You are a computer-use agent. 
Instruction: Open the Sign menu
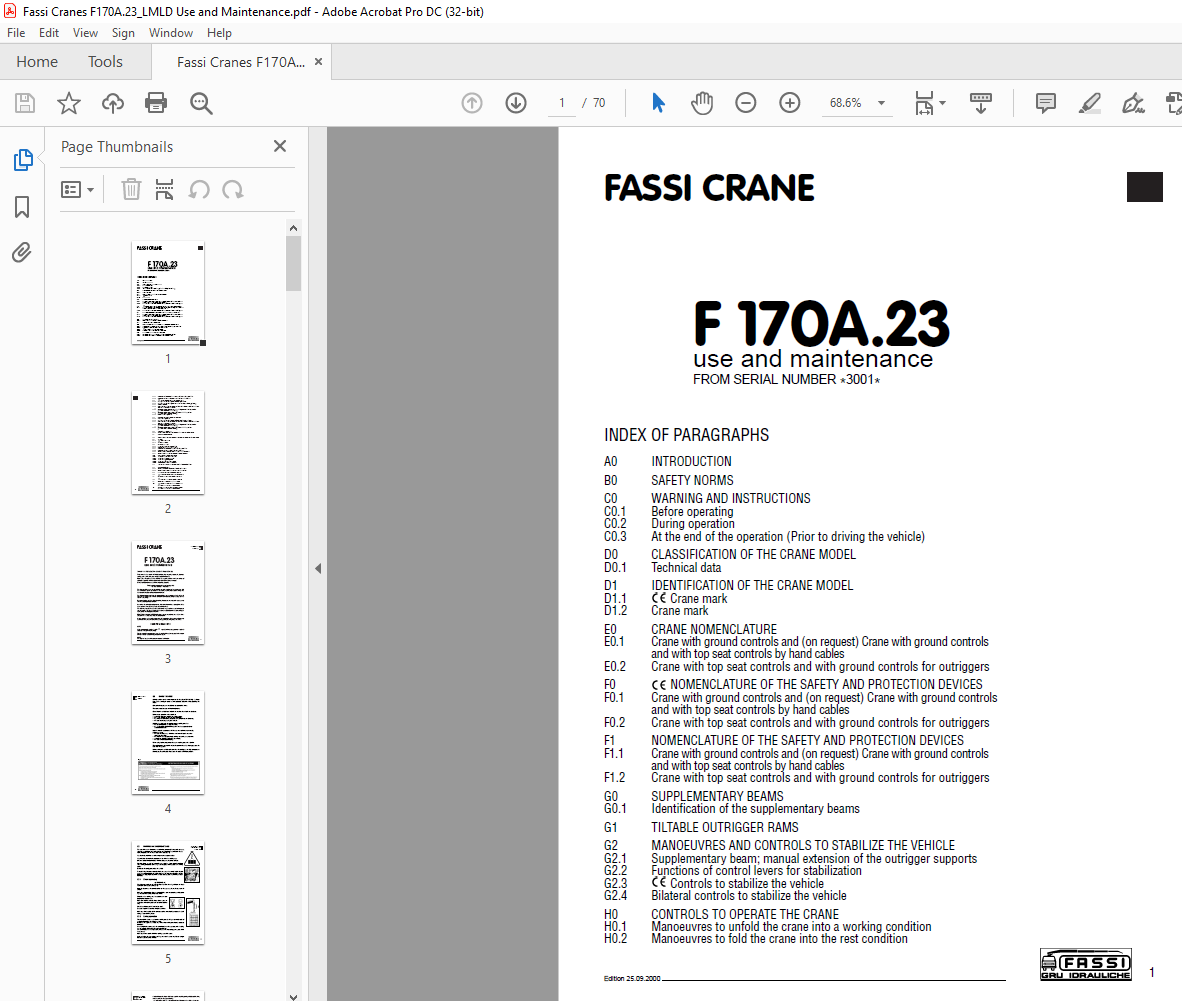(123, 32)
